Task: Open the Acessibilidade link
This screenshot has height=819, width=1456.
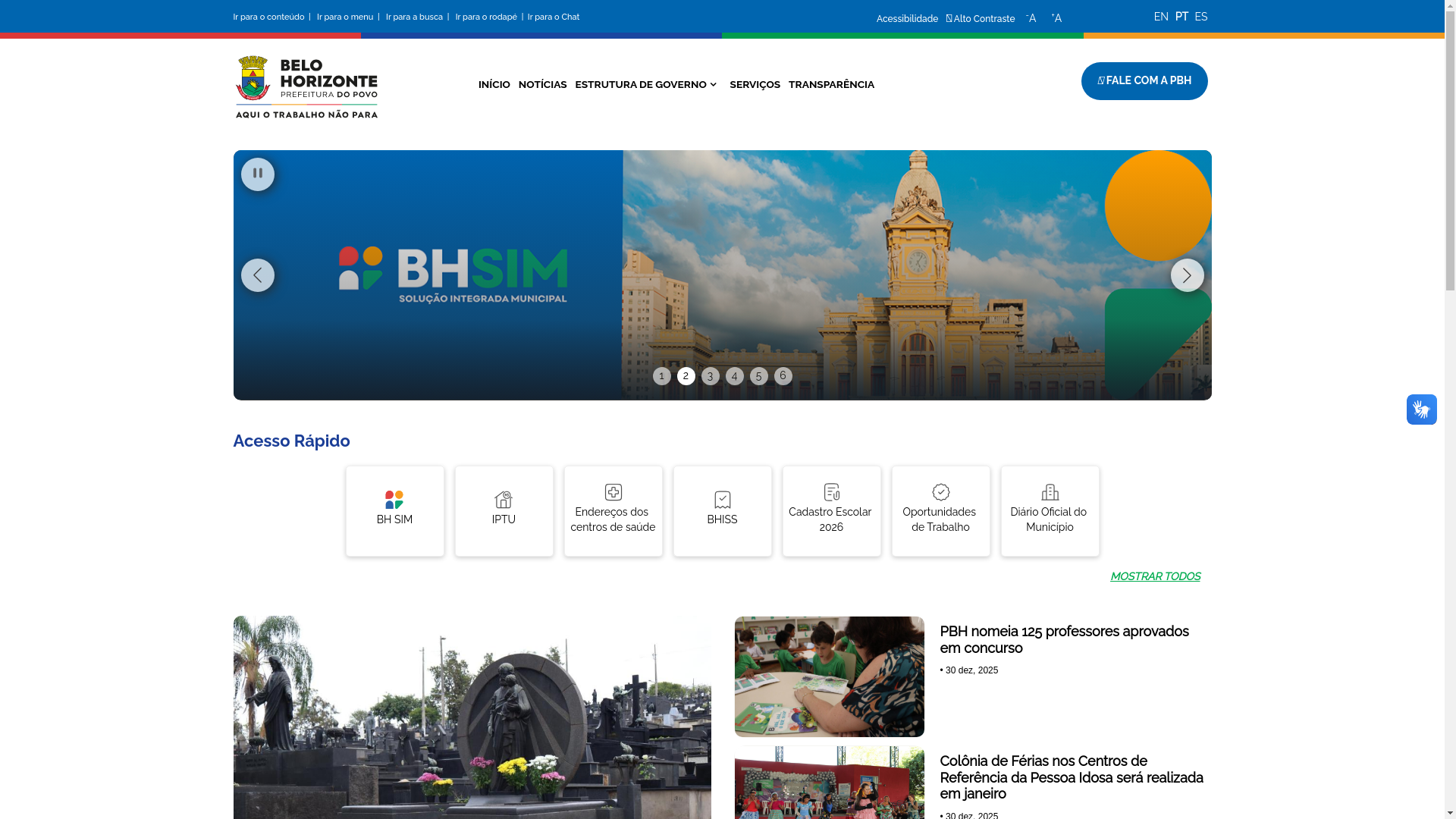Action: [x=907, y=19]
